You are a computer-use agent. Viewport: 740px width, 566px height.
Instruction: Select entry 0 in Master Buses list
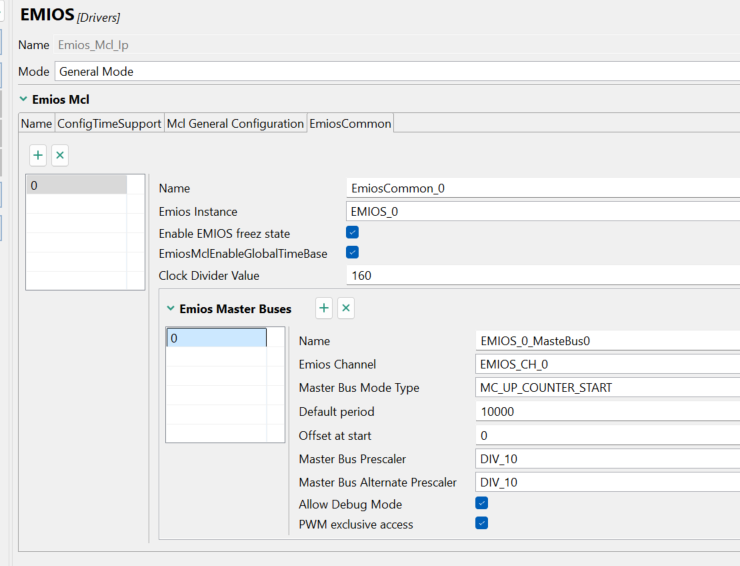point(216,338)
